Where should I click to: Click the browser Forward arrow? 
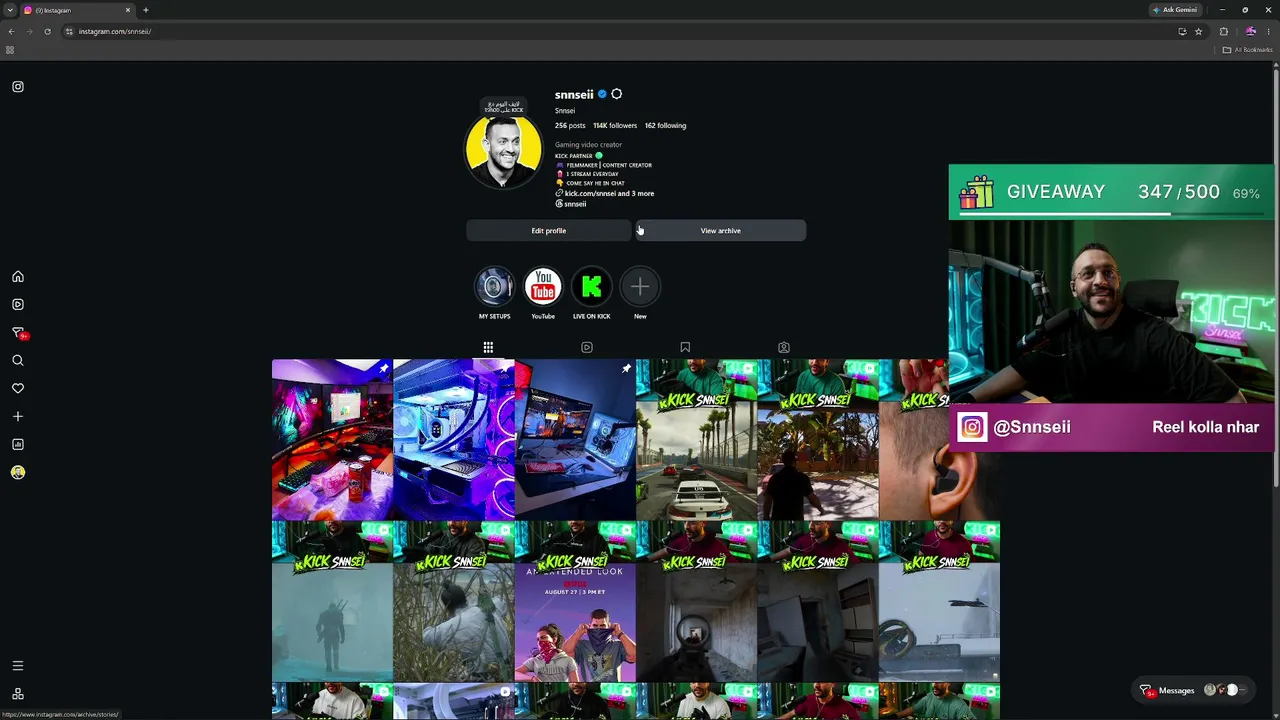[29, 32]
